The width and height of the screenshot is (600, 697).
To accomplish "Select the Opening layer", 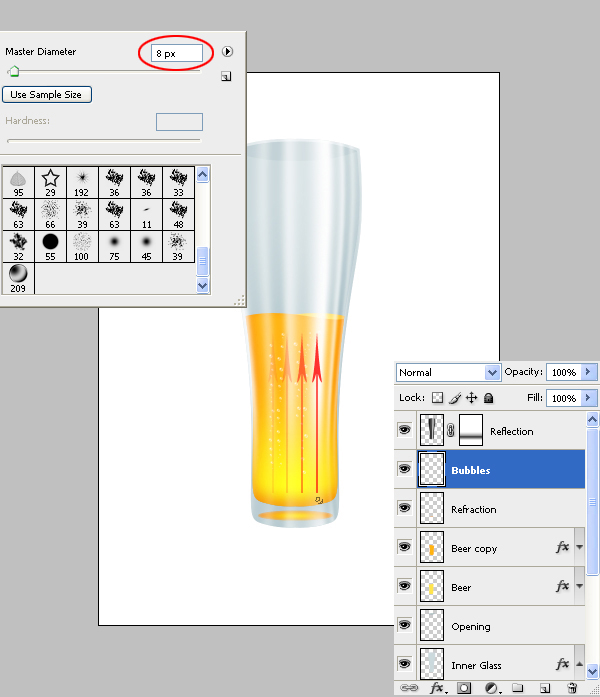I will coord(500,627).
